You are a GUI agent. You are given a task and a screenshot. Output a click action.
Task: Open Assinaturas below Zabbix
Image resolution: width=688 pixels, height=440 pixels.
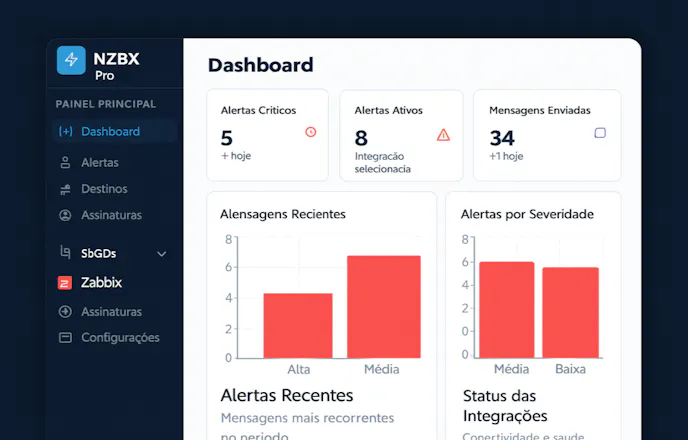[111, 311]
